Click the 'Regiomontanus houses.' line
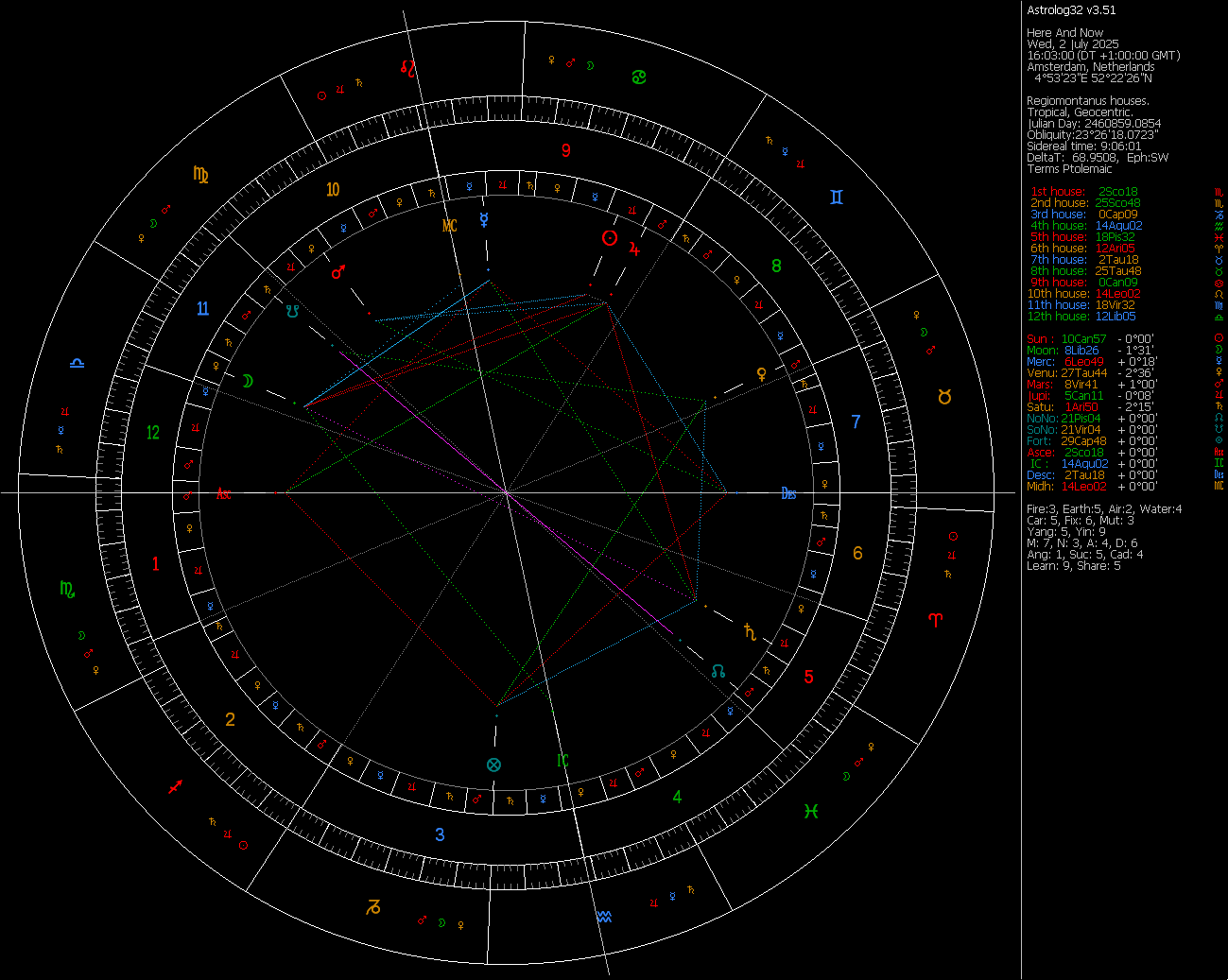Screen dimensions: 1228x980 tap(1088, 101)
